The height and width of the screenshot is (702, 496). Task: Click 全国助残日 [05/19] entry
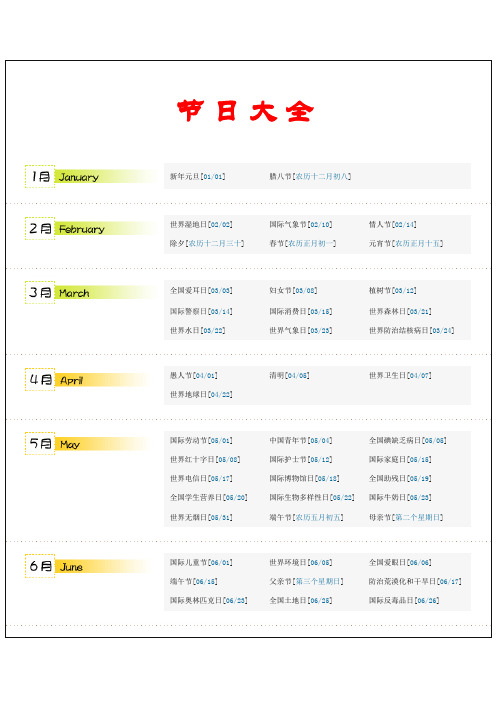click(x=400, y=479)
